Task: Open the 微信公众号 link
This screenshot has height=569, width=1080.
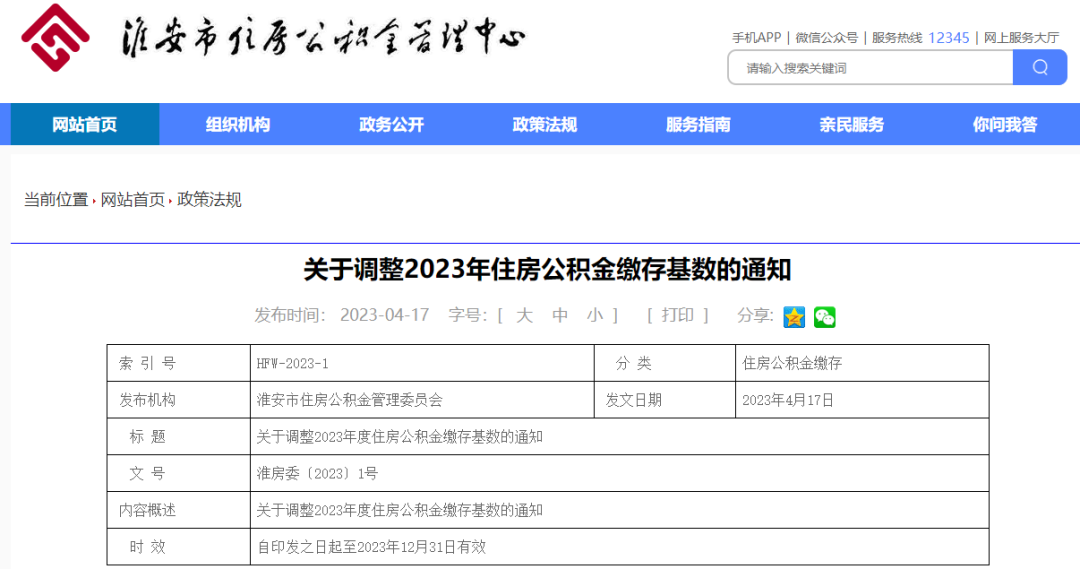Action: (827, 38)
